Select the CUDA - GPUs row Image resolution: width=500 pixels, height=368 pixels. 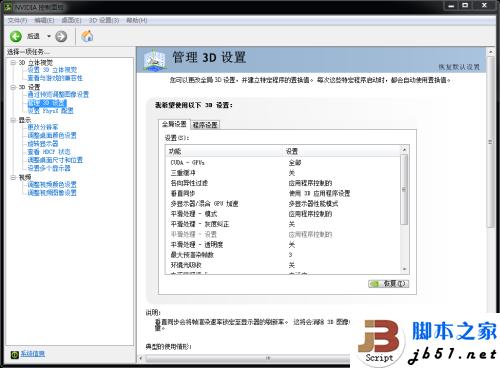point(283,163)
